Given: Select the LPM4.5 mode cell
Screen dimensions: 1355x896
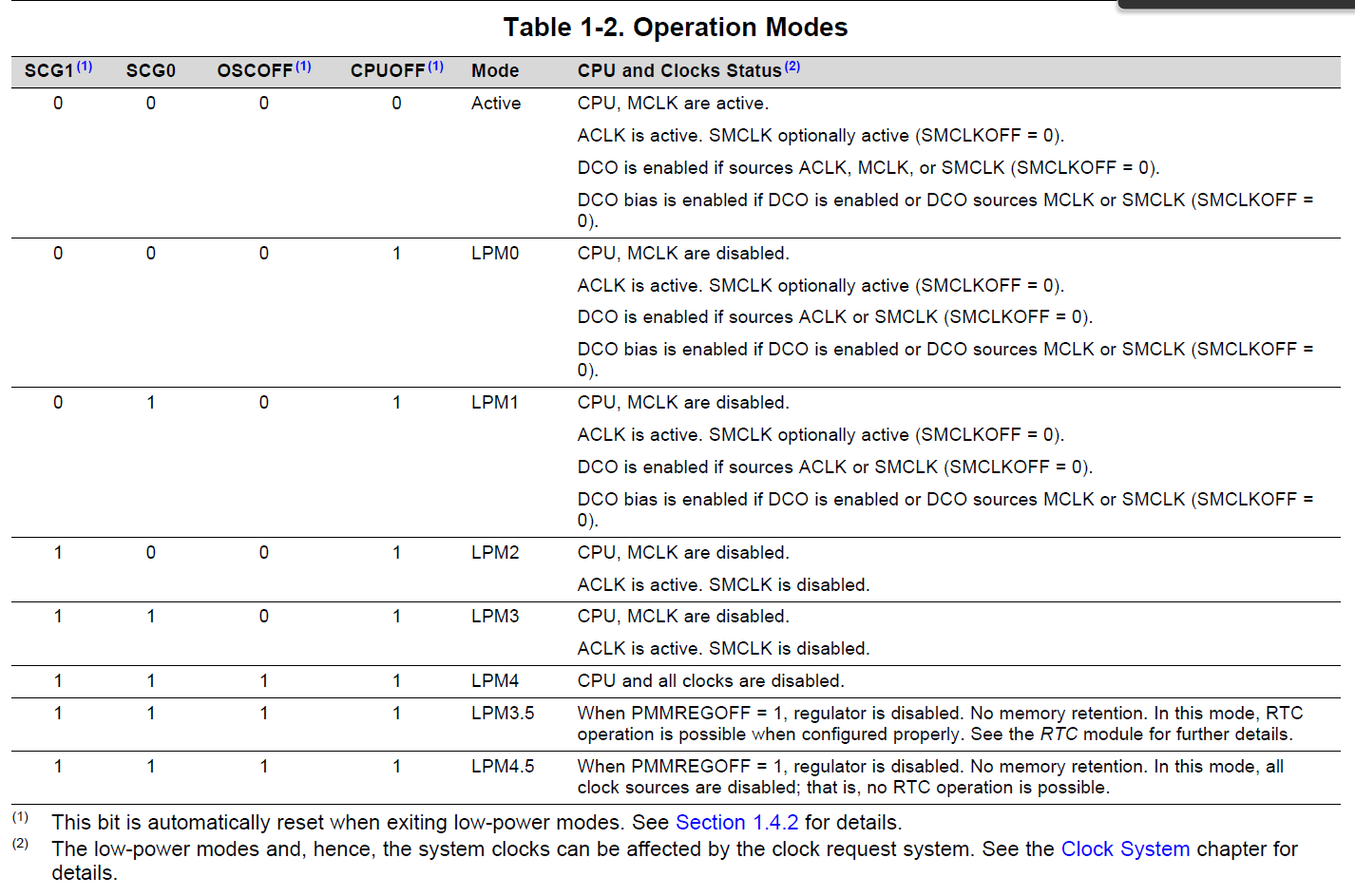Looking at the screenshot, I should pyautogui.click(x=503, y=767).
